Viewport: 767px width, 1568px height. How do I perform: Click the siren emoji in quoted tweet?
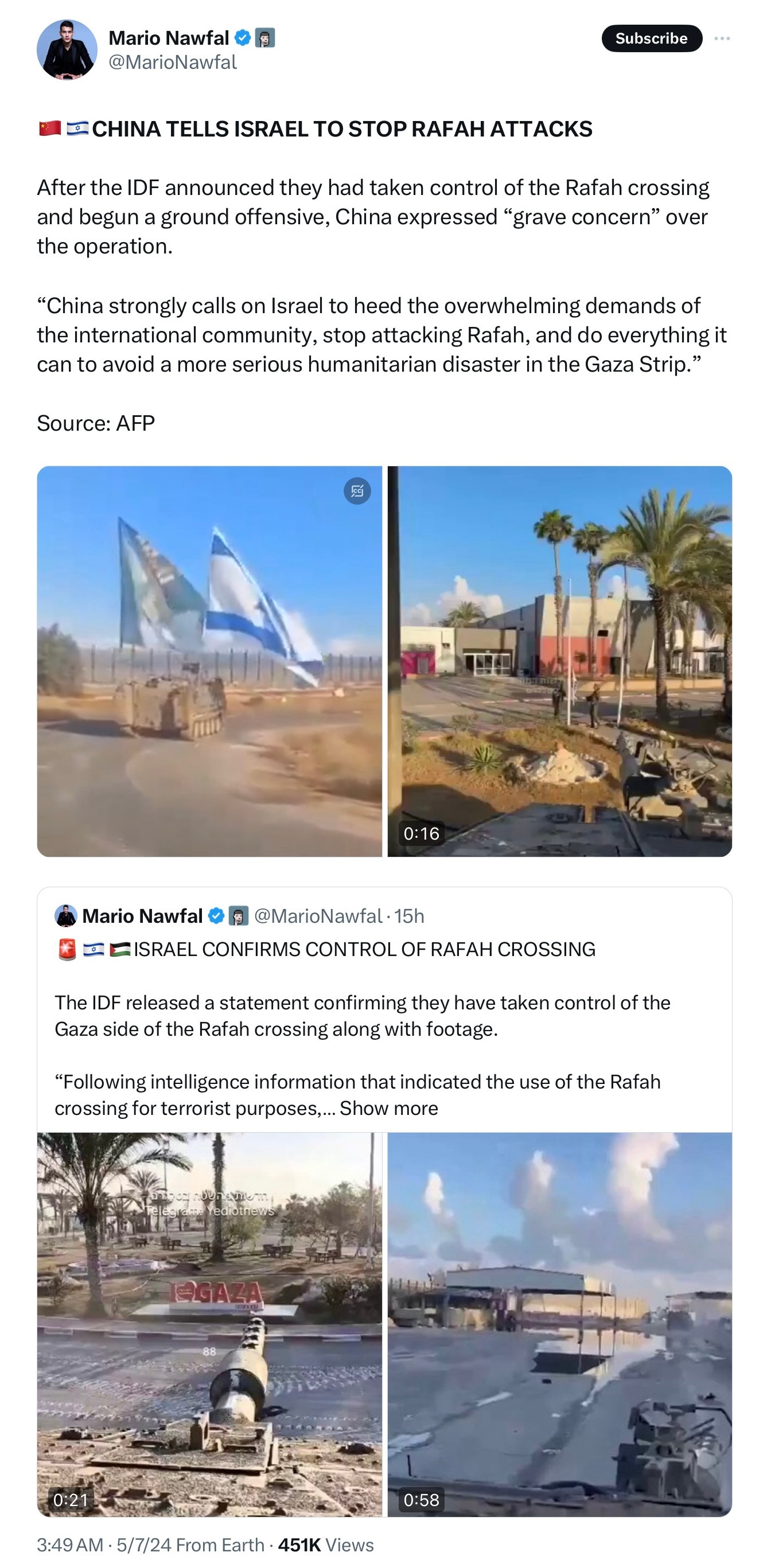coord(67,950)
